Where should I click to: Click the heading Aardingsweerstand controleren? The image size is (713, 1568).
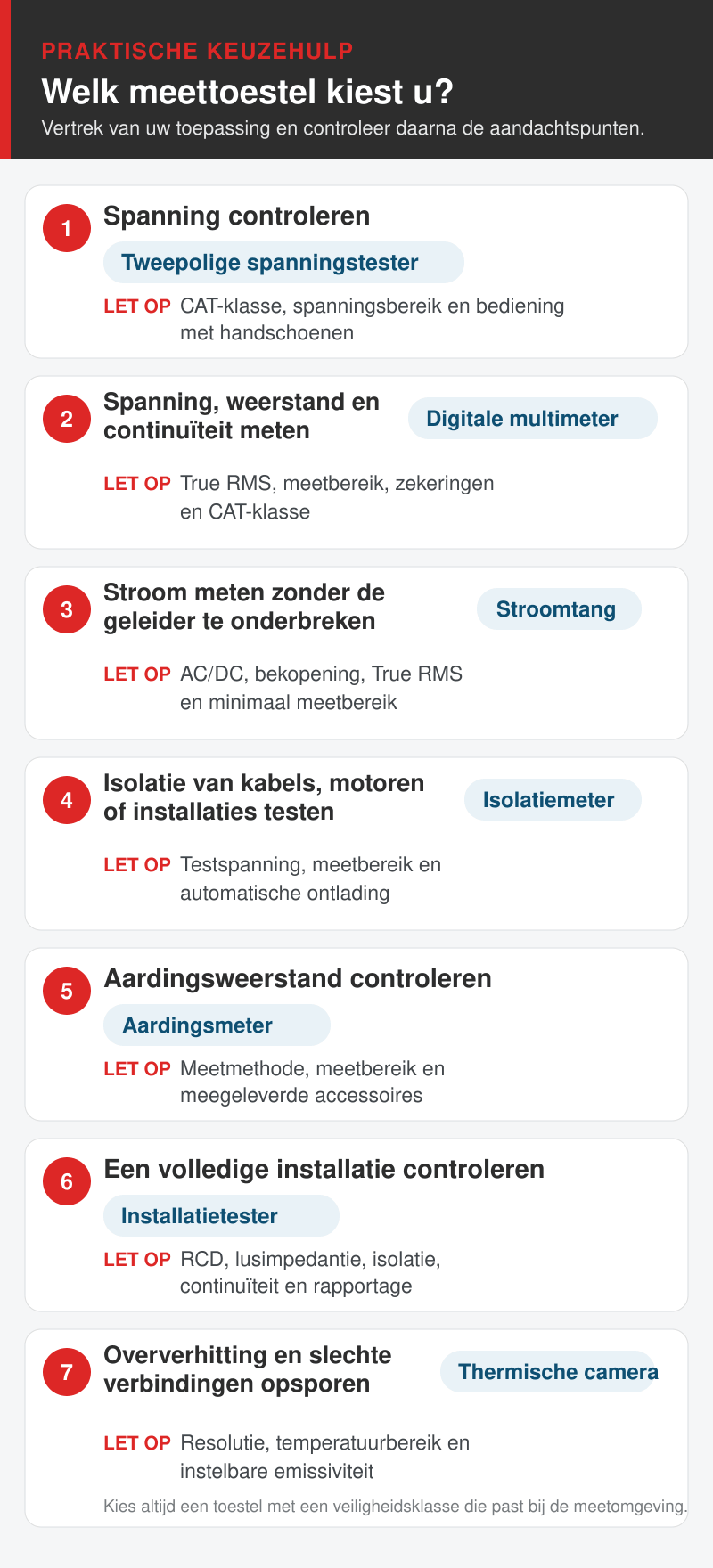tap(298, 979)
